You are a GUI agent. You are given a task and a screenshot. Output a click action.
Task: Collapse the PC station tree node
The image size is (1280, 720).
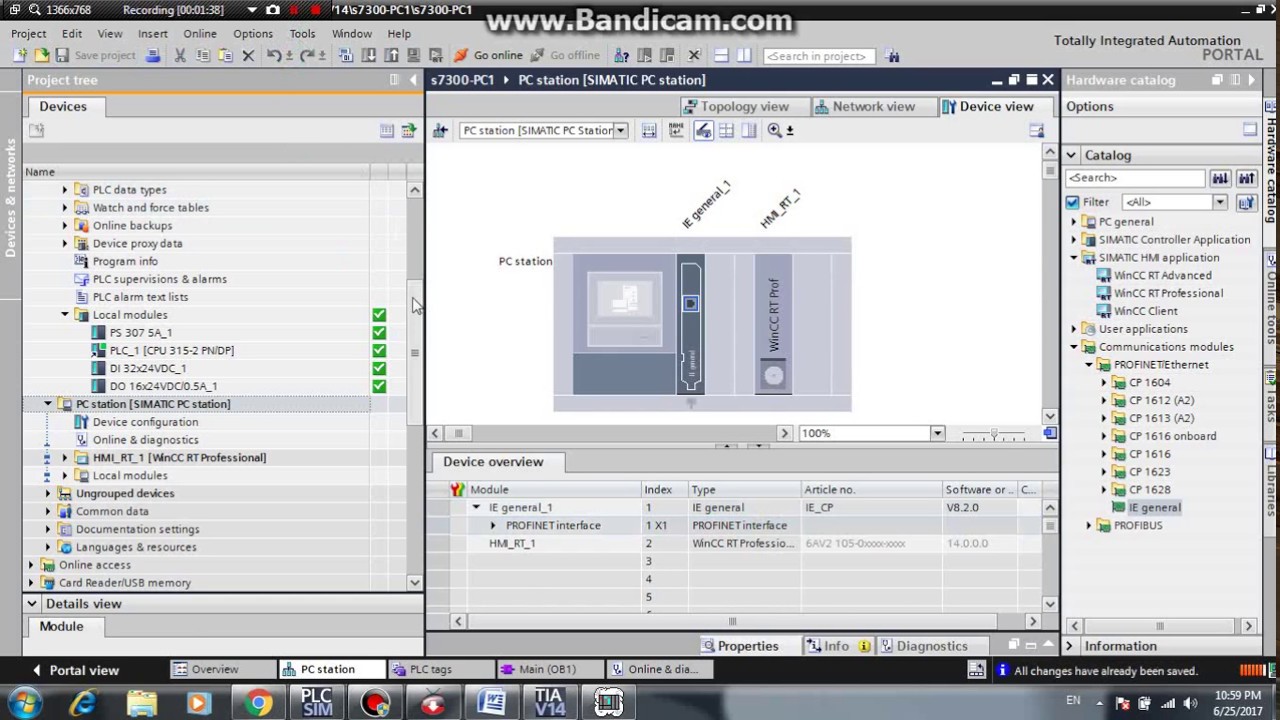48,404
